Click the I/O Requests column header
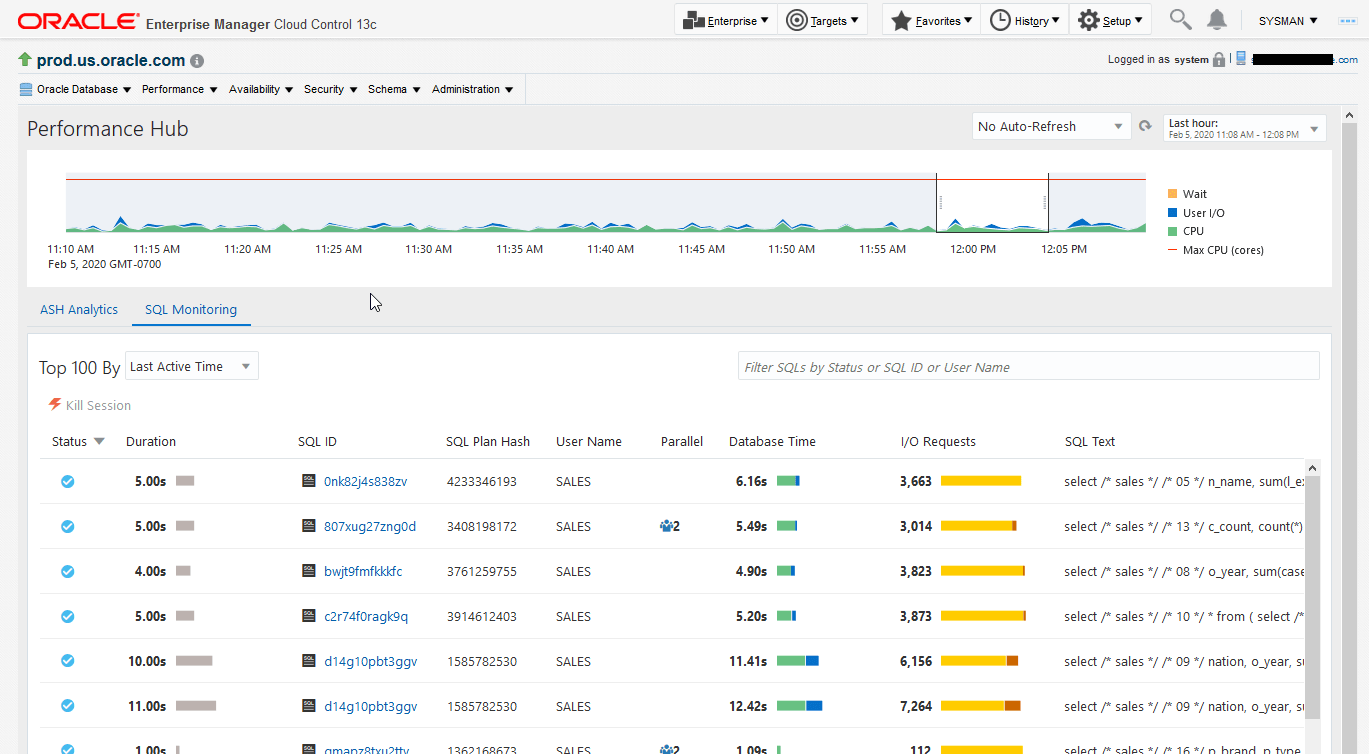Screen dimensions: 1369x754 click(x=938, y=441)
